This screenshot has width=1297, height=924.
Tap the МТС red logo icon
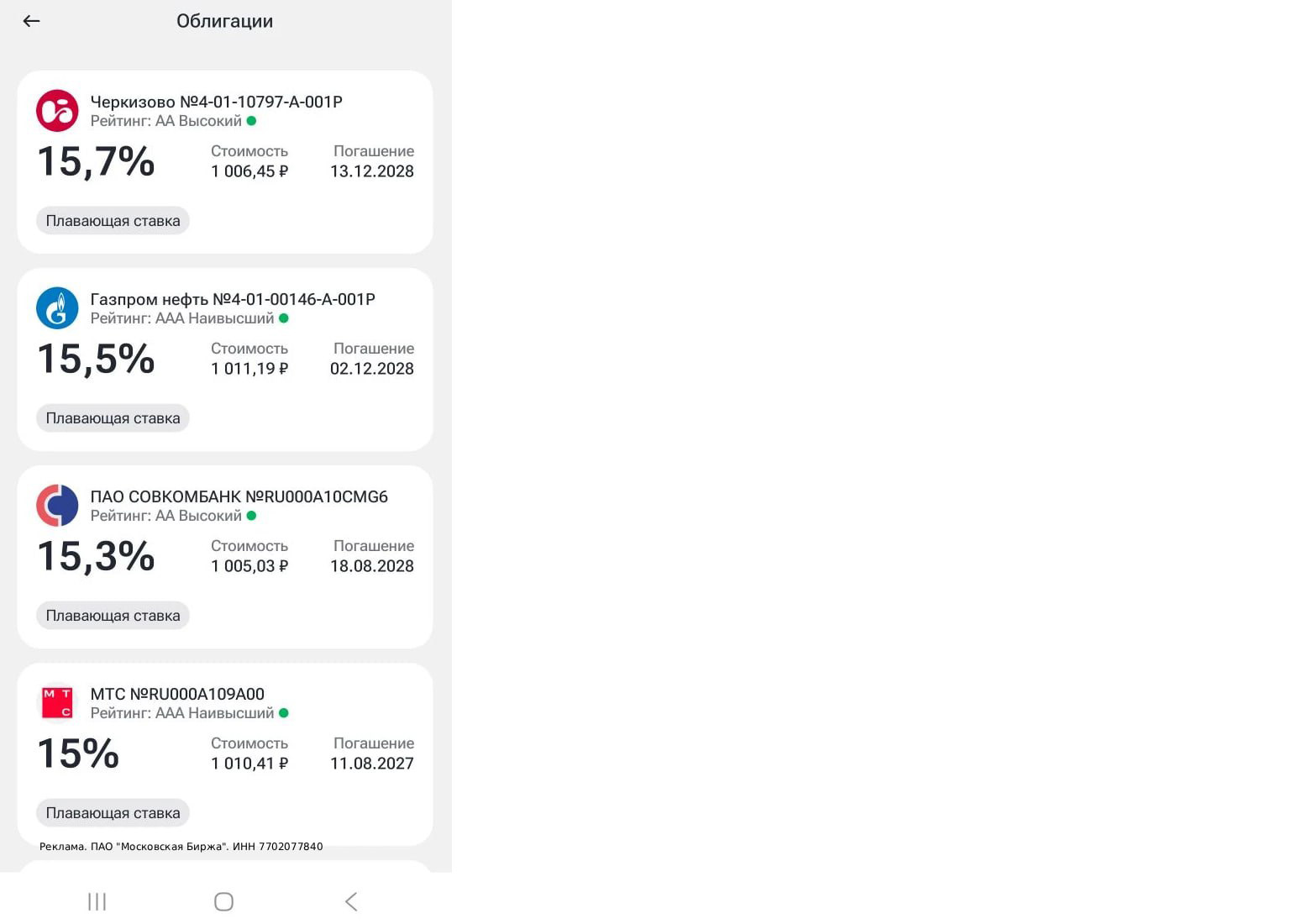57,703
